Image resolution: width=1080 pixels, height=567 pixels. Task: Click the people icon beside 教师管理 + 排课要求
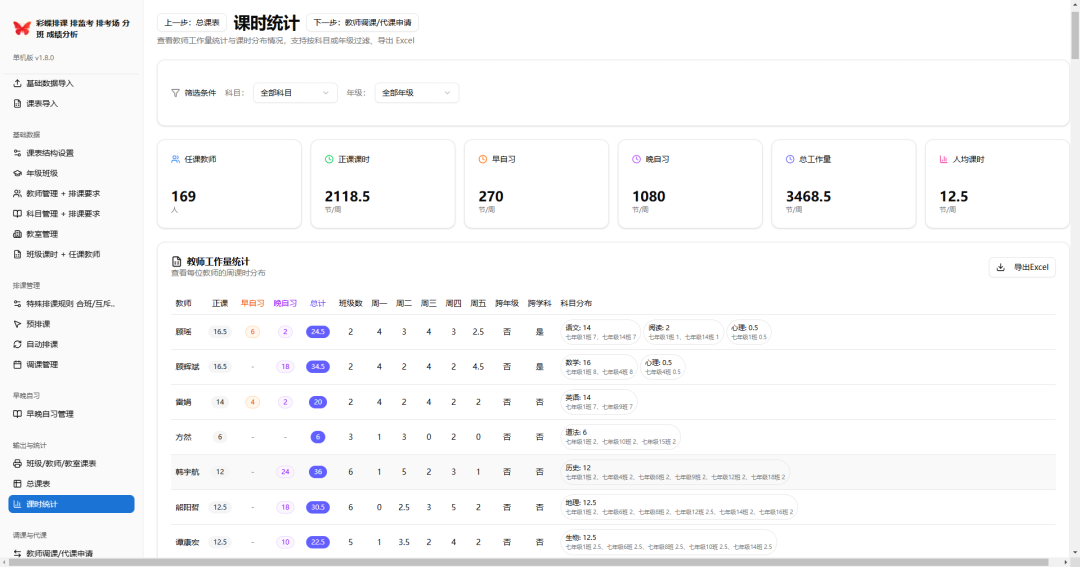17,194
